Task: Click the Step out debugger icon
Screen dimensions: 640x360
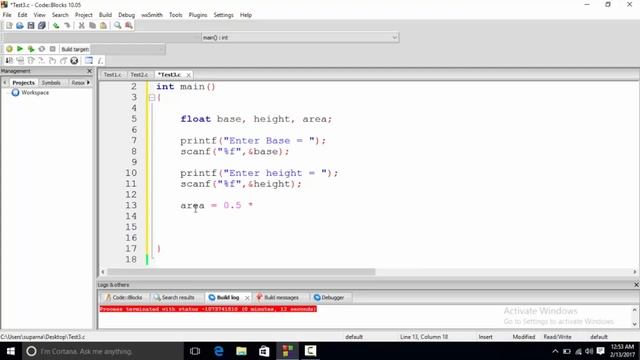Action: point(52,61)
